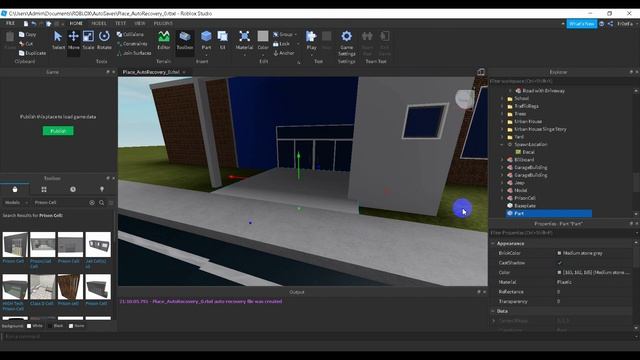Expand Urban House folder

(x=502, y=122)
